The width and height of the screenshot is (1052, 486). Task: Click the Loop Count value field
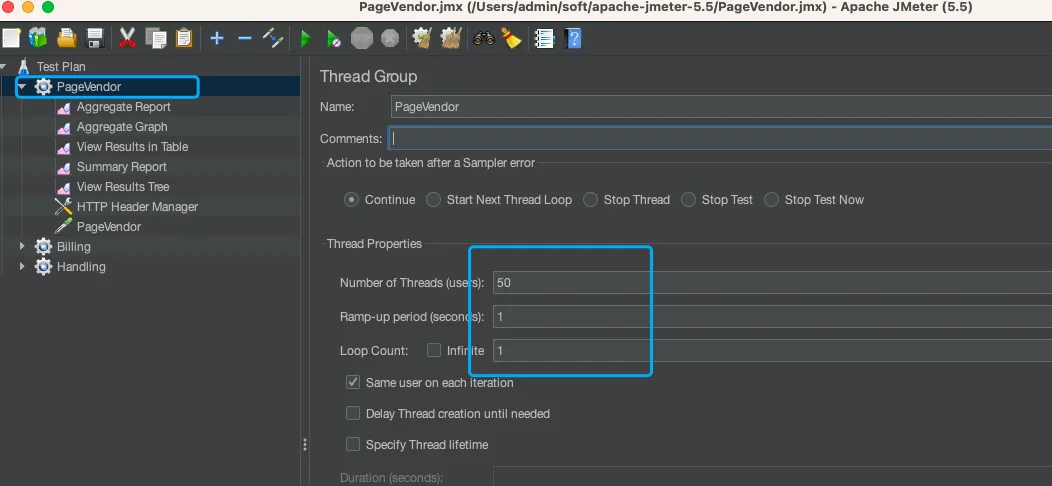click(772, 350)
